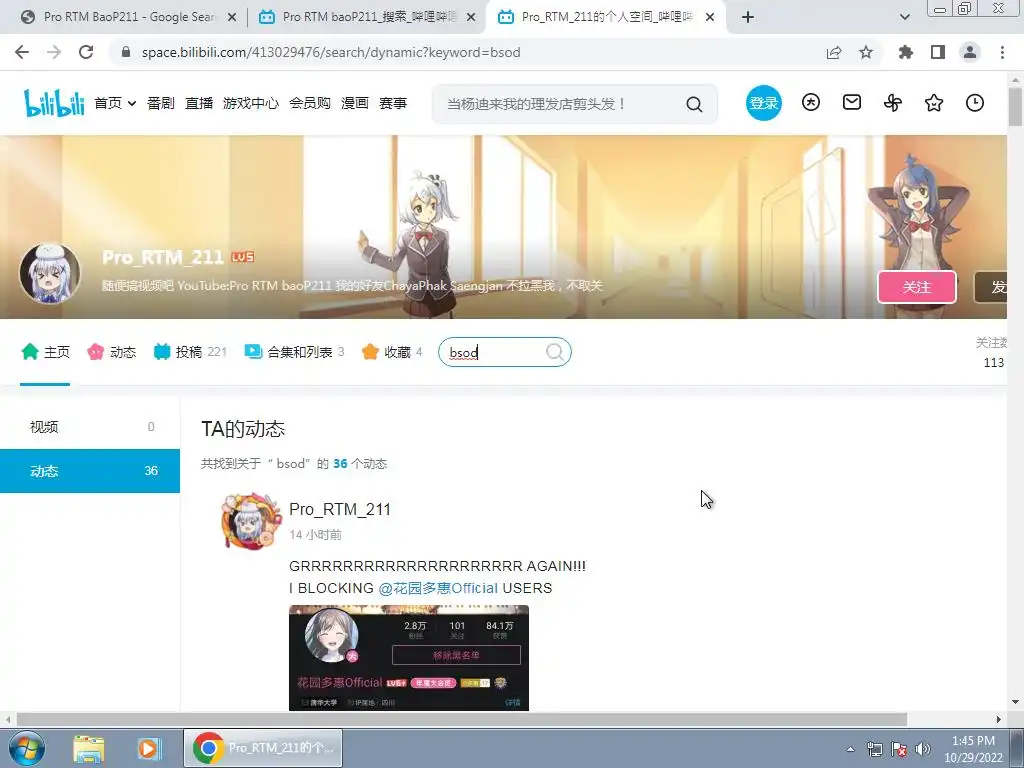Open the 大会员 membership icon

[810, 103]
